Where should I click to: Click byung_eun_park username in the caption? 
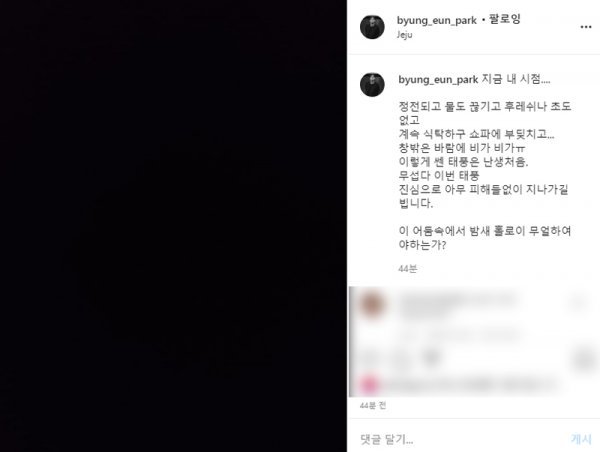pos(438,80)
